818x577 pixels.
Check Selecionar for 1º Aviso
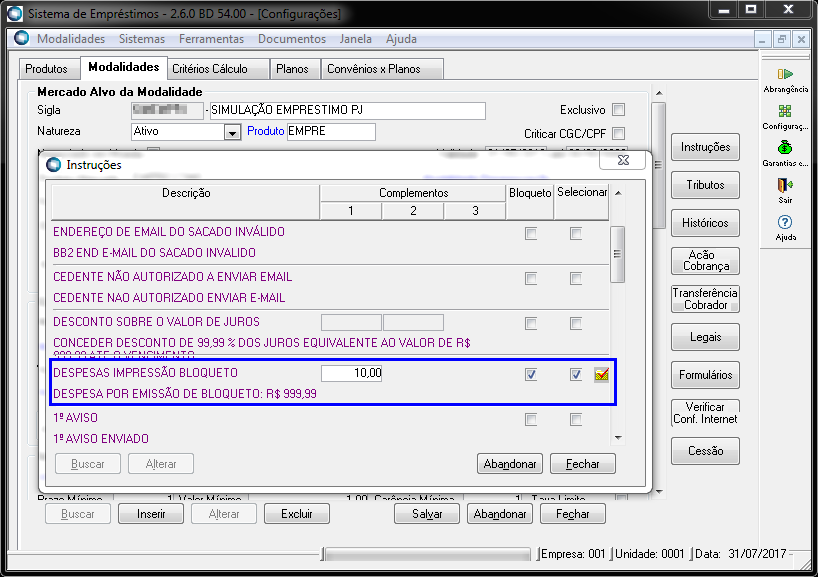tap(576, 419)
